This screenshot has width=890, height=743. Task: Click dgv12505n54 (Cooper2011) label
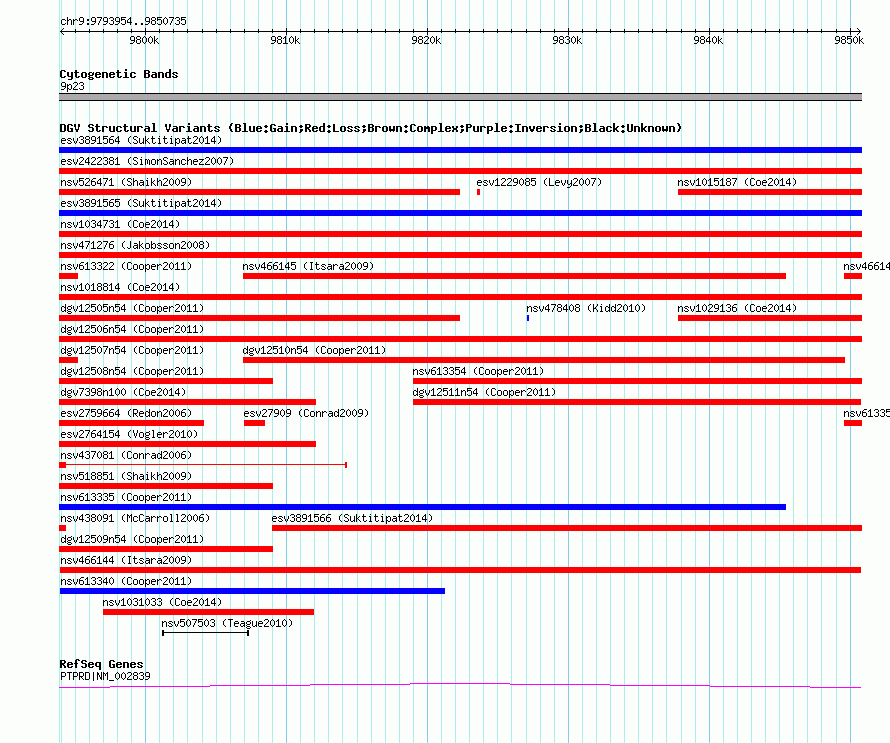click(132, 308)
